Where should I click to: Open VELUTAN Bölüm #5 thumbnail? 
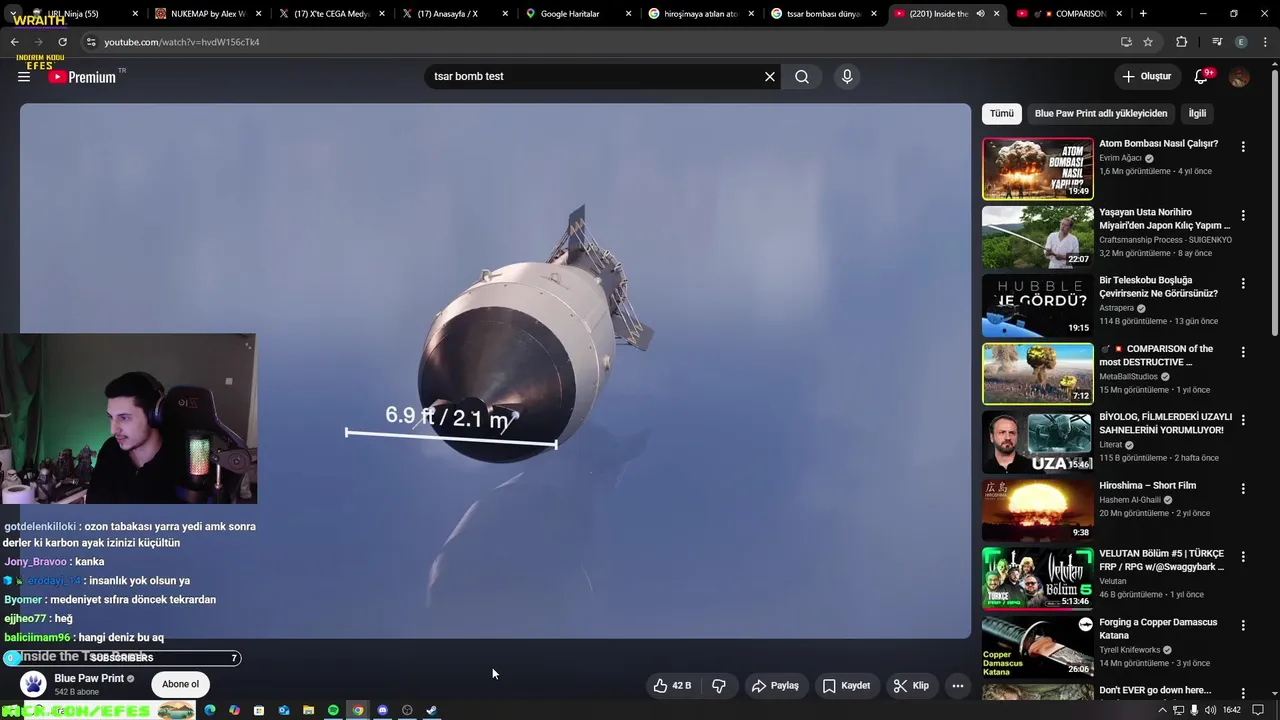coord(1038,578)
